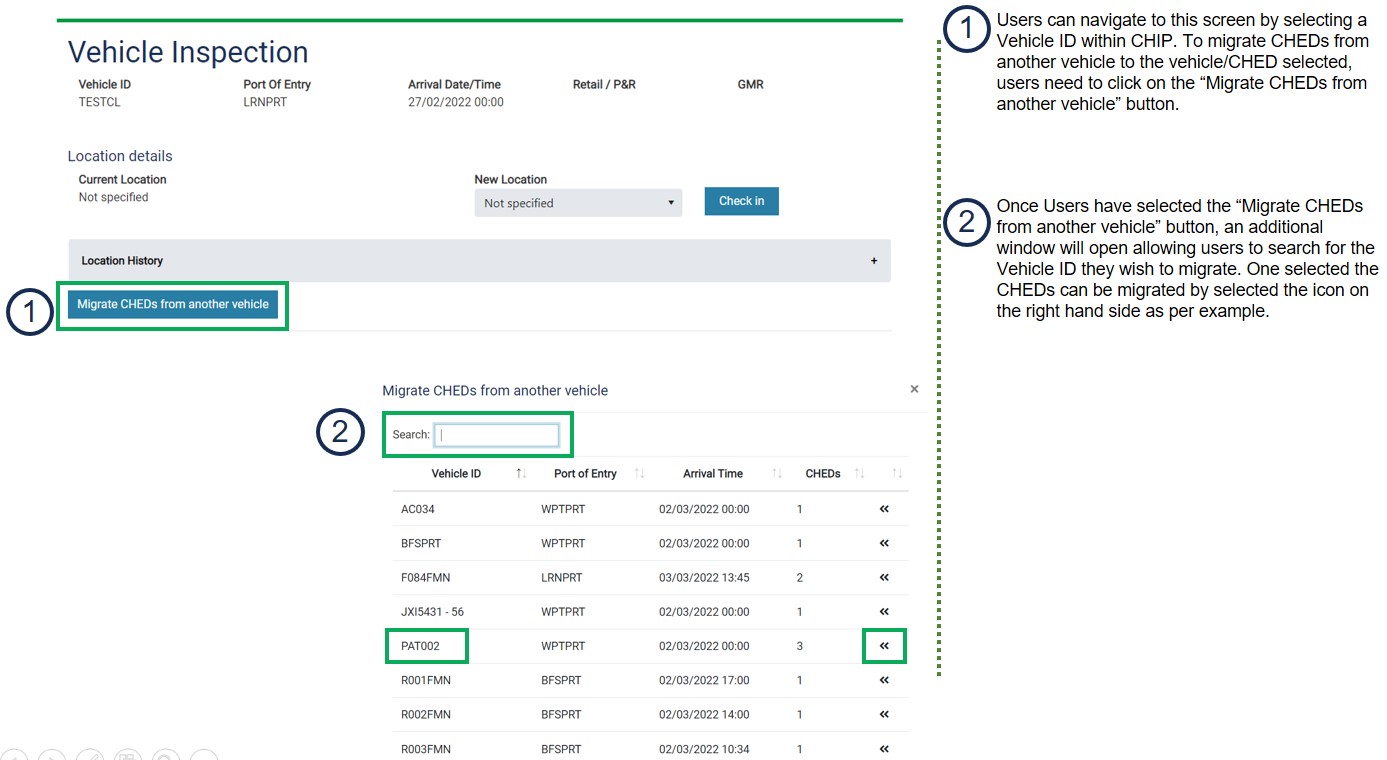Click migrate icon for vehicle AC034
This screenshot has height=760, width=1387.
pos(884,509)
